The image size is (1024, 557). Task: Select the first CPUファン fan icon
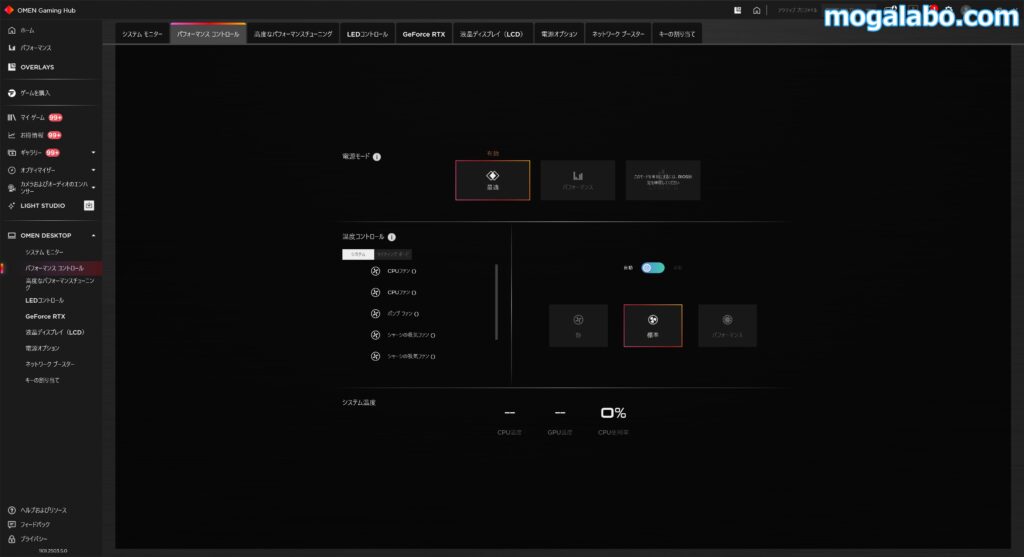point(376,271)
